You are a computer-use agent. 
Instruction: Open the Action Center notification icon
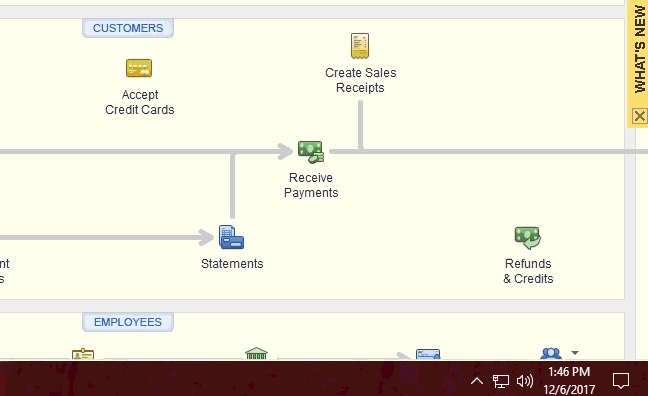click(x=621, y=381)
